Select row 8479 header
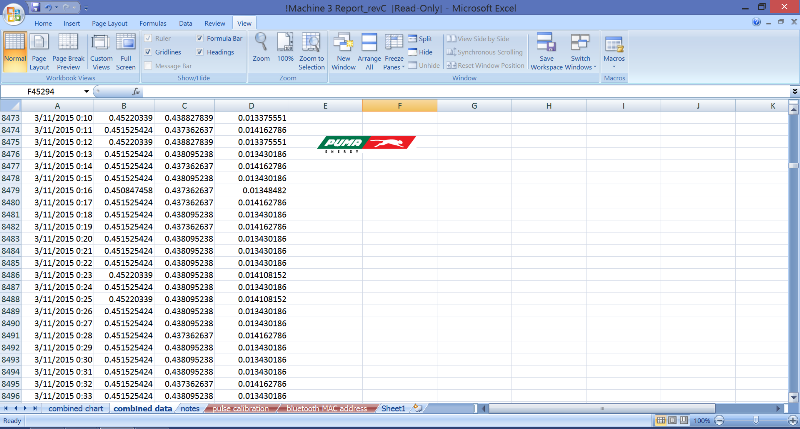This screenshot has width=800, height=429. (11, 190)
